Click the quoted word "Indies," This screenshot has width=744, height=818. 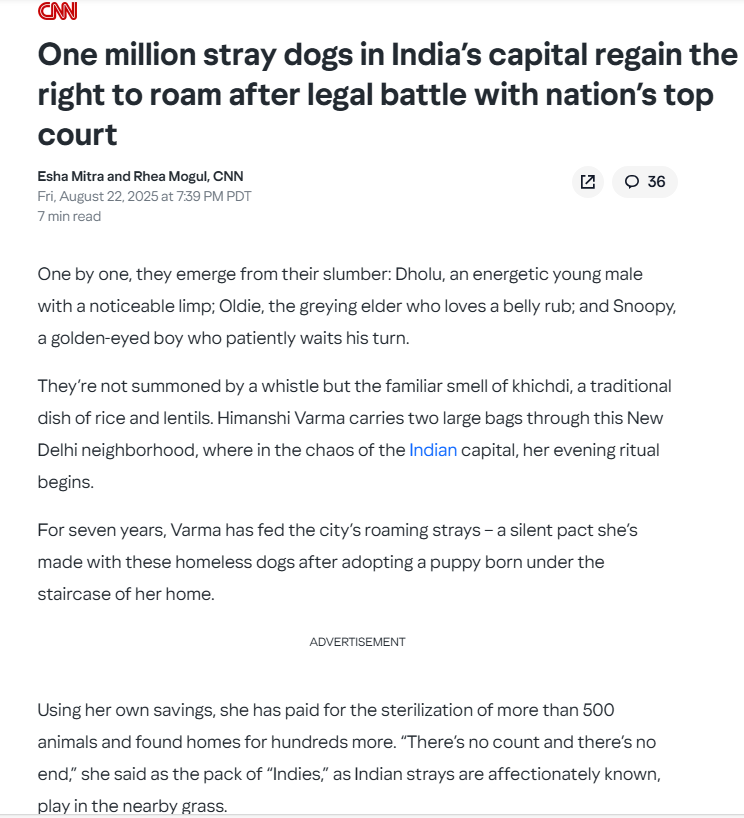299,774
